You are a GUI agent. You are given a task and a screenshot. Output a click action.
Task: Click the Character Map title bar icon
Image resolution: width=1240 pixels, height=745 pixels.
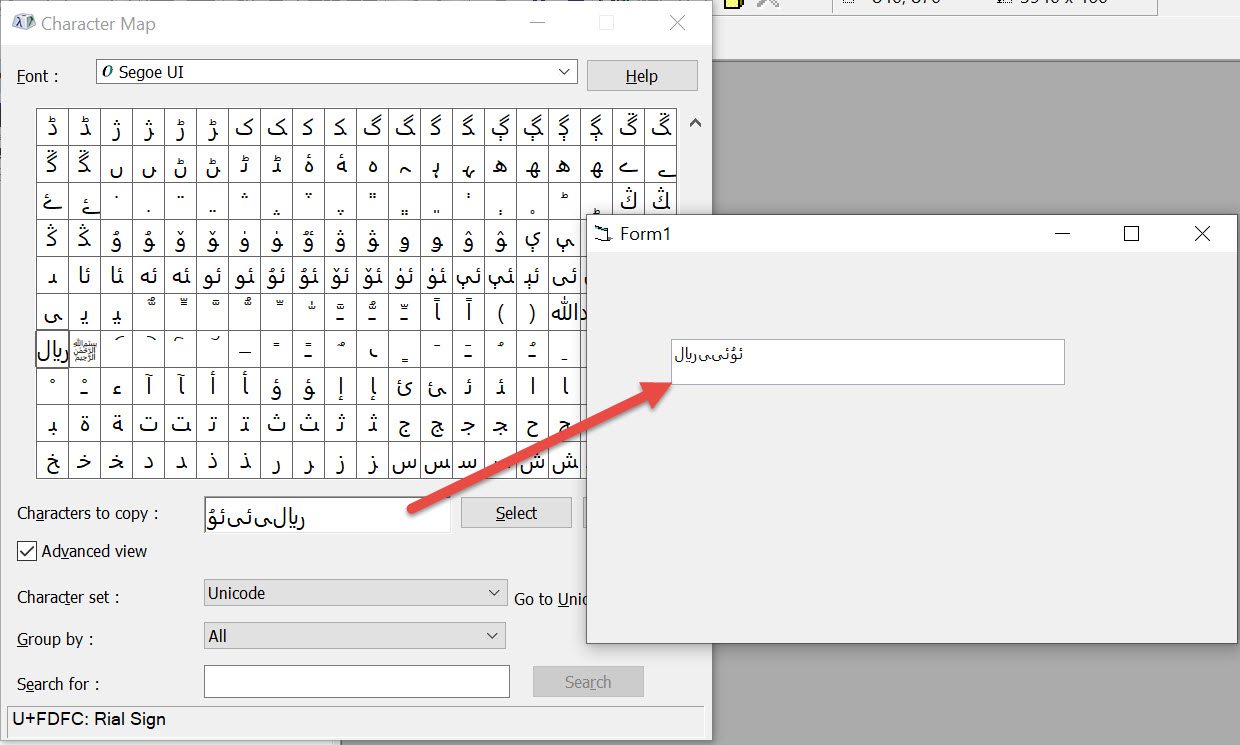pos(24,22)
